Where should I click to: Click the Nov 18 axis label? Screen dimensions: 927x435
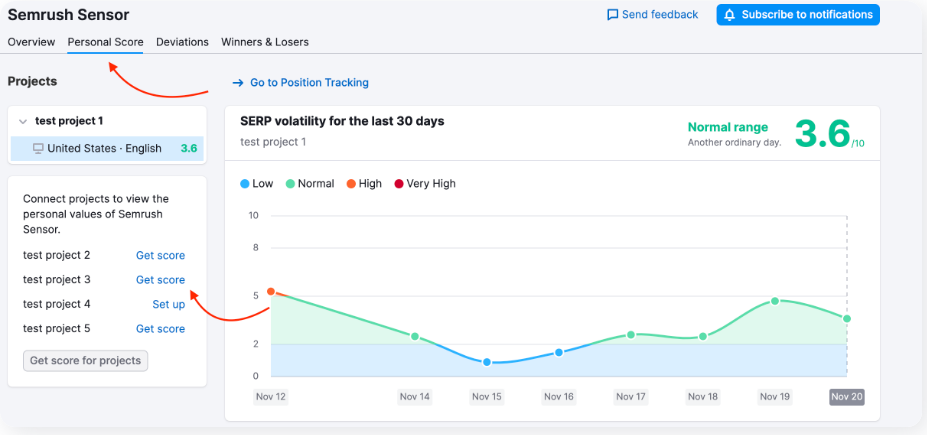tap(703, 397)
